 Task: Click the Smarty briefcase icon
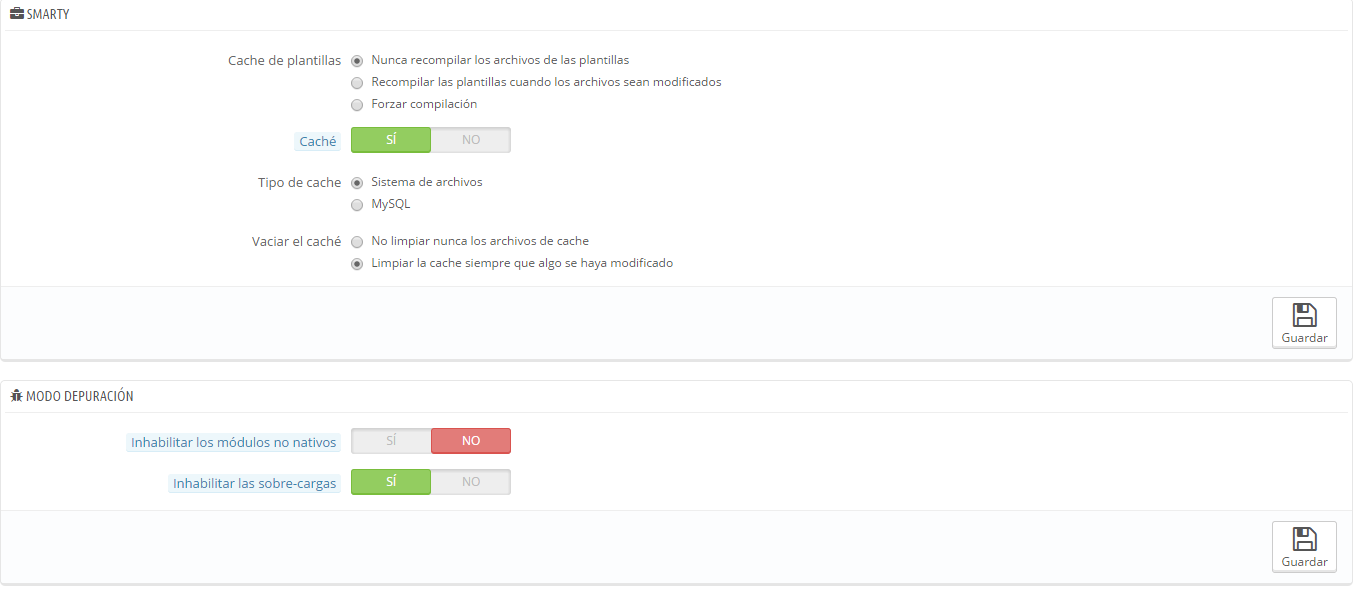pyautogui.click(x=16, y=15)
